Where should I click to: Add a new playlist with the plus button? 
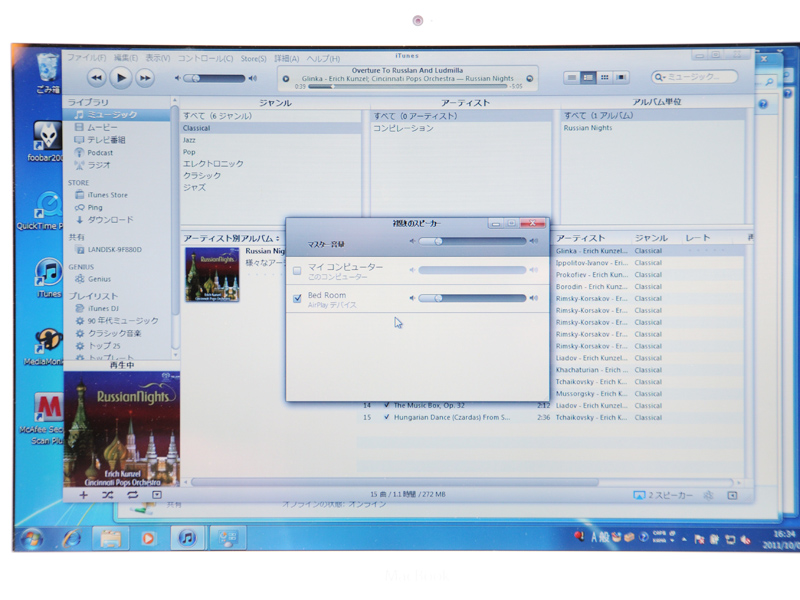pos(83,494)
